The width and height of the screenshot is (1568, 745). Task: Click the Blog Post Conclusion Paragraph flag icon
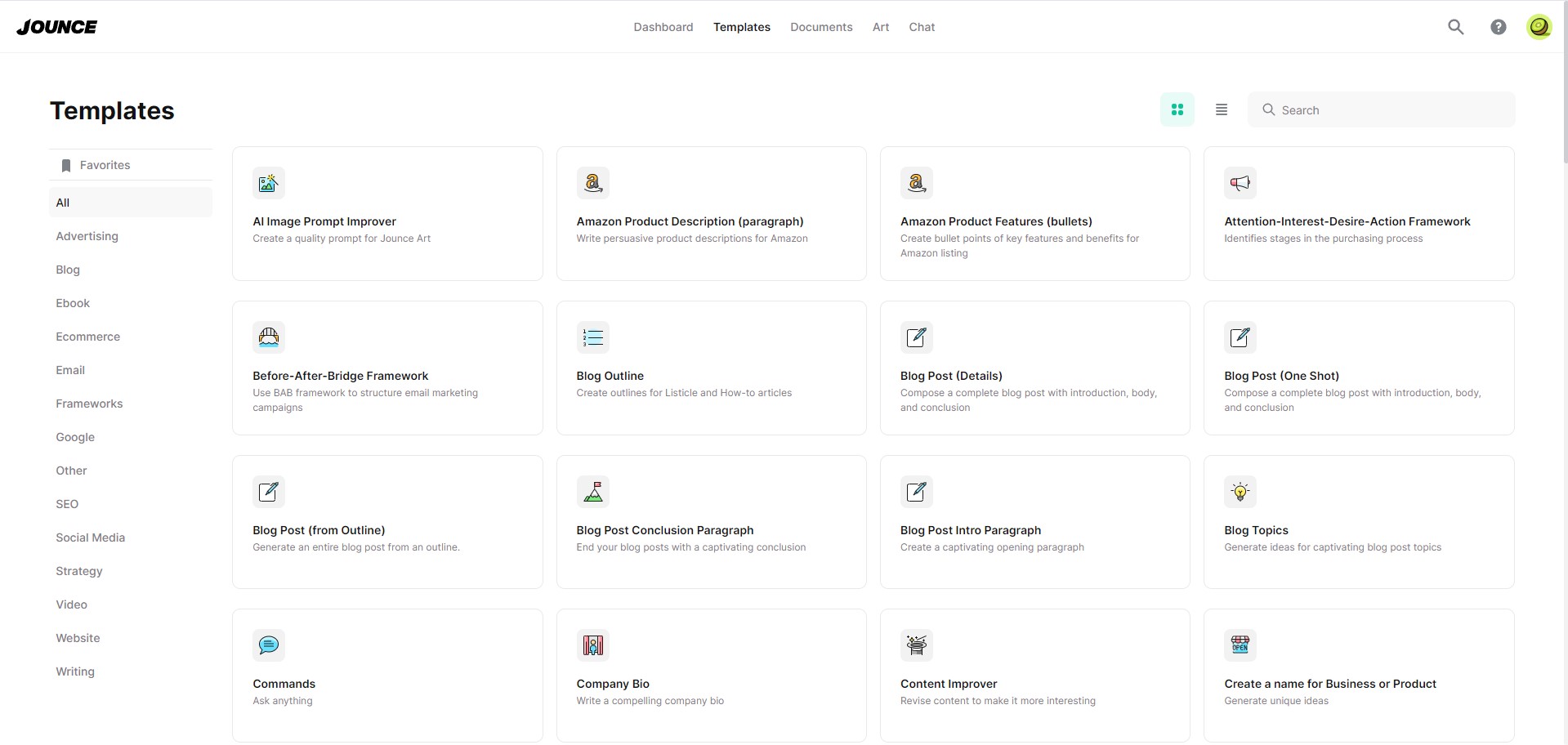pyautogui.click(x=592, y=492)
